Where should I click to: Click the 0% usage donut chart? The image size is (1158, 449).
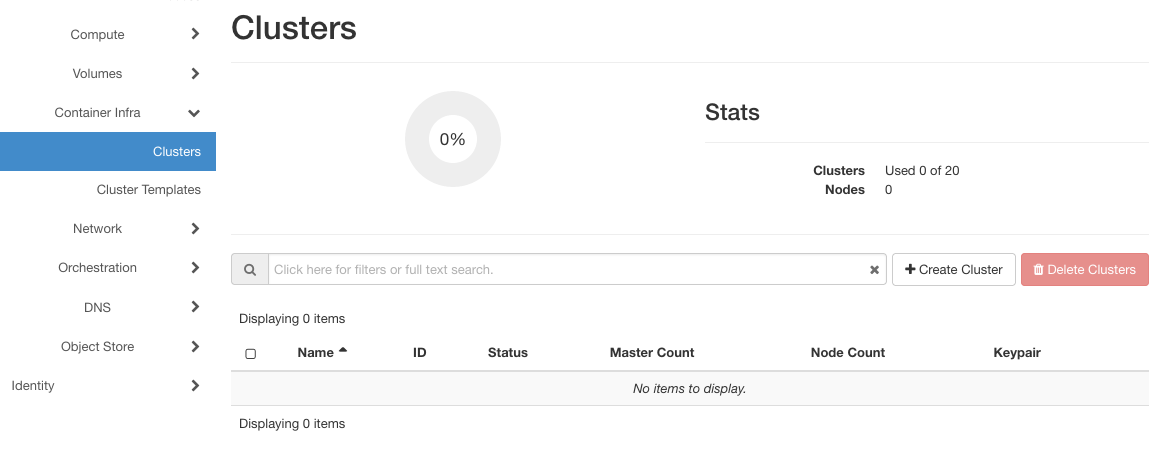452,139
